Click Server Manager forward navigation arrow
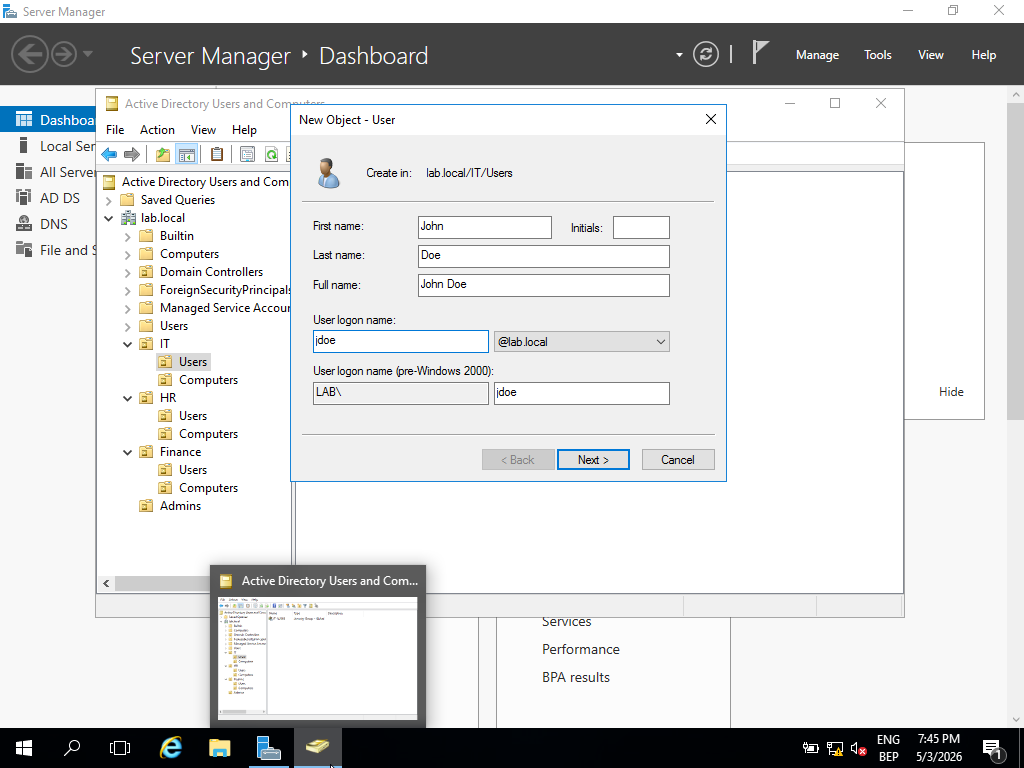Screen dimensions: 1024x768 [64, 54]
